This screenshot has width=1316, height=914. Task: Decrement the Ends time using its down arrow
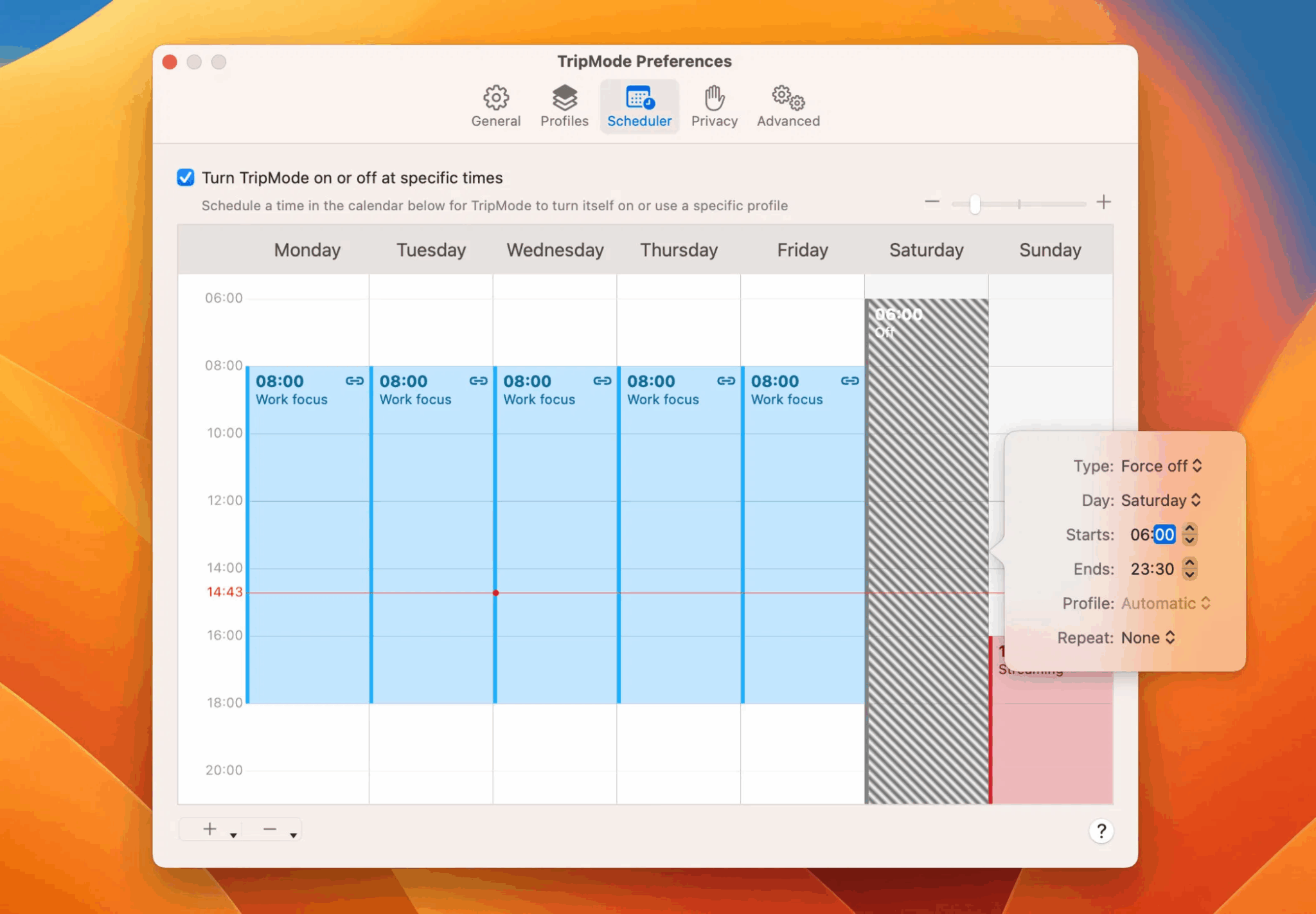[x=1190, y=575]
